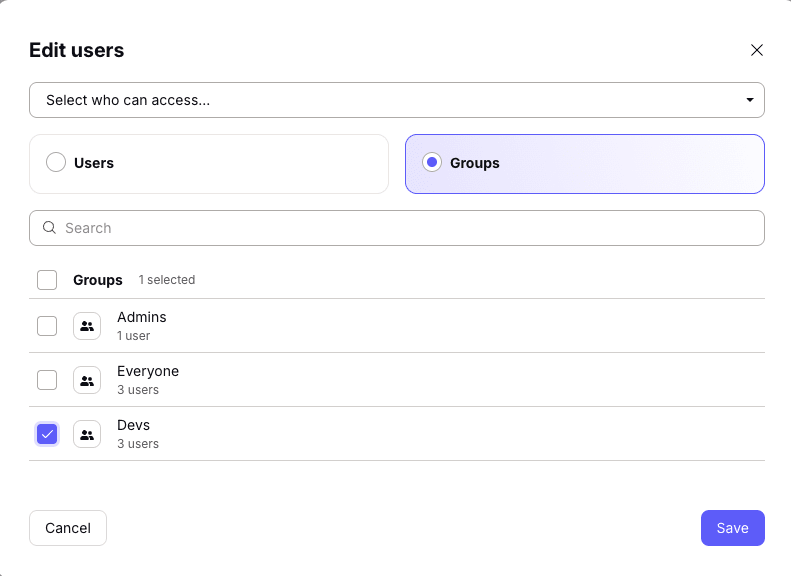This screenshot has height=576, width=791.
Task: Click the Devs group name
Action: pos(134,425)
